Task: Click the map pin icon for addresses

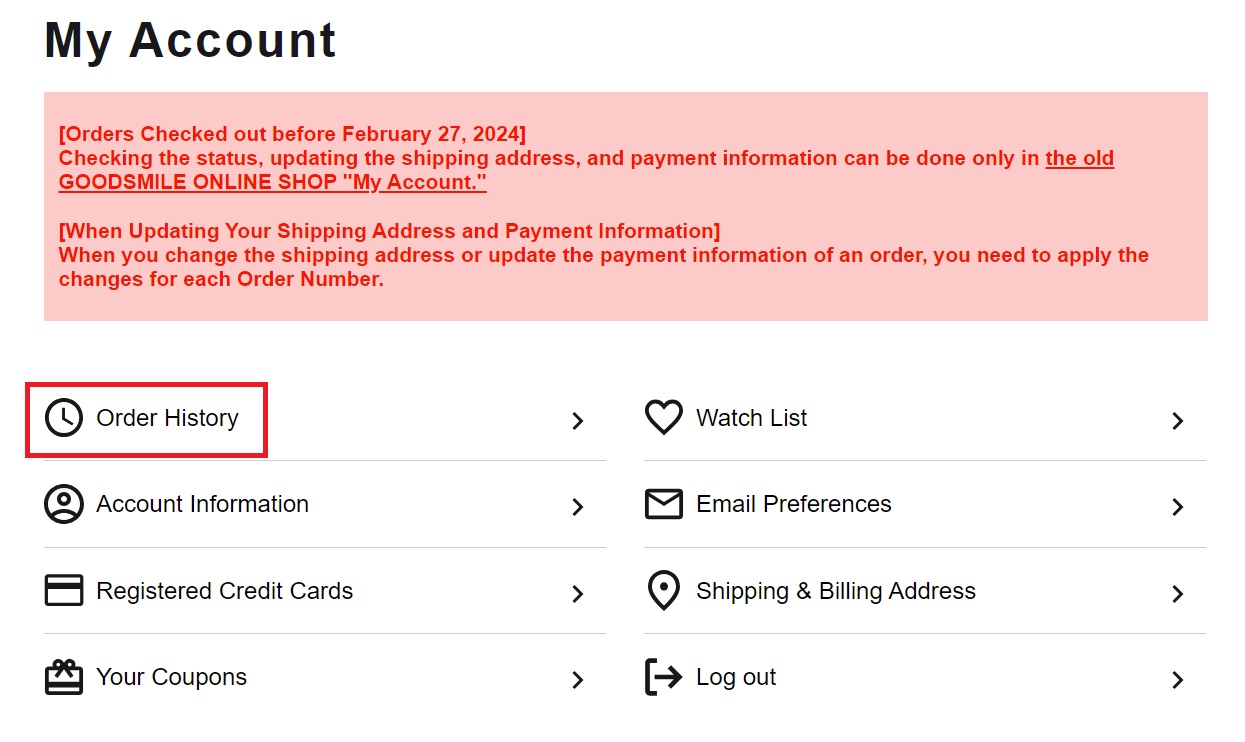Action: (x=664, y=591)
